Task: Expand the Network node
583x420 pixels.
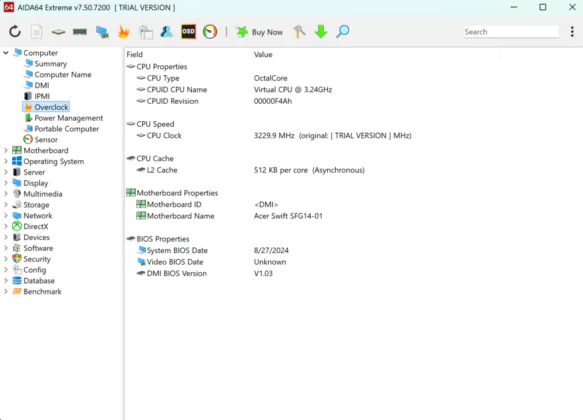Action: [x=6, y=216]
